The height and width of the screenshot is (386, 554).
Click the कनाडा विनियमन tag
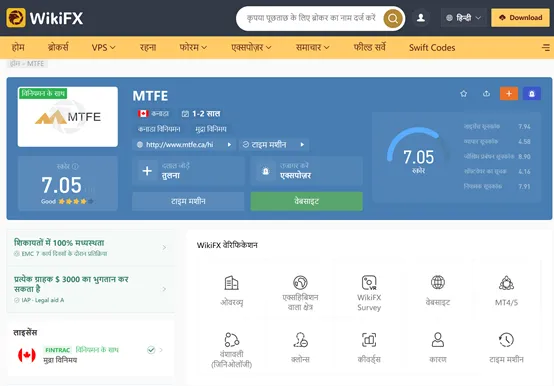159,129
